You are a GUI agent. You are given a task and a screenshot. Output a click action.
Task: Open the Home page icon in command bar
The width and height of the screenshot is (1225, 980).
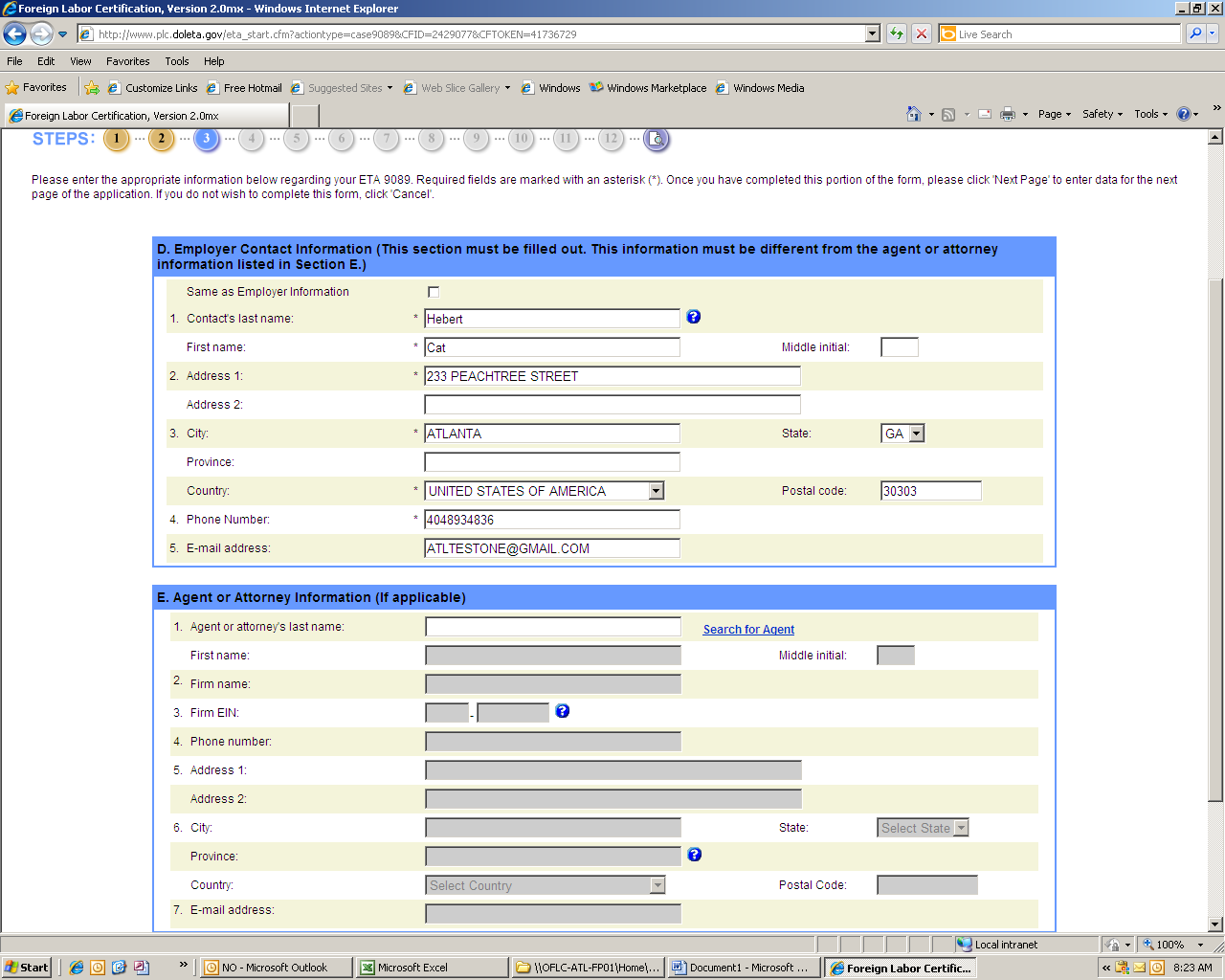(914, 114)
